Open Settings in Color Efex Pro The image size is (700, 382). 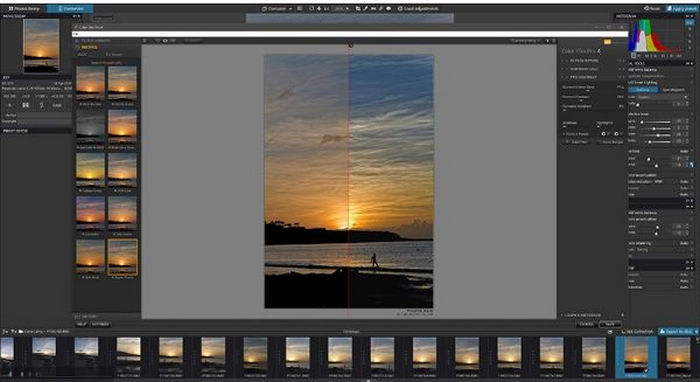pos(100,324)
